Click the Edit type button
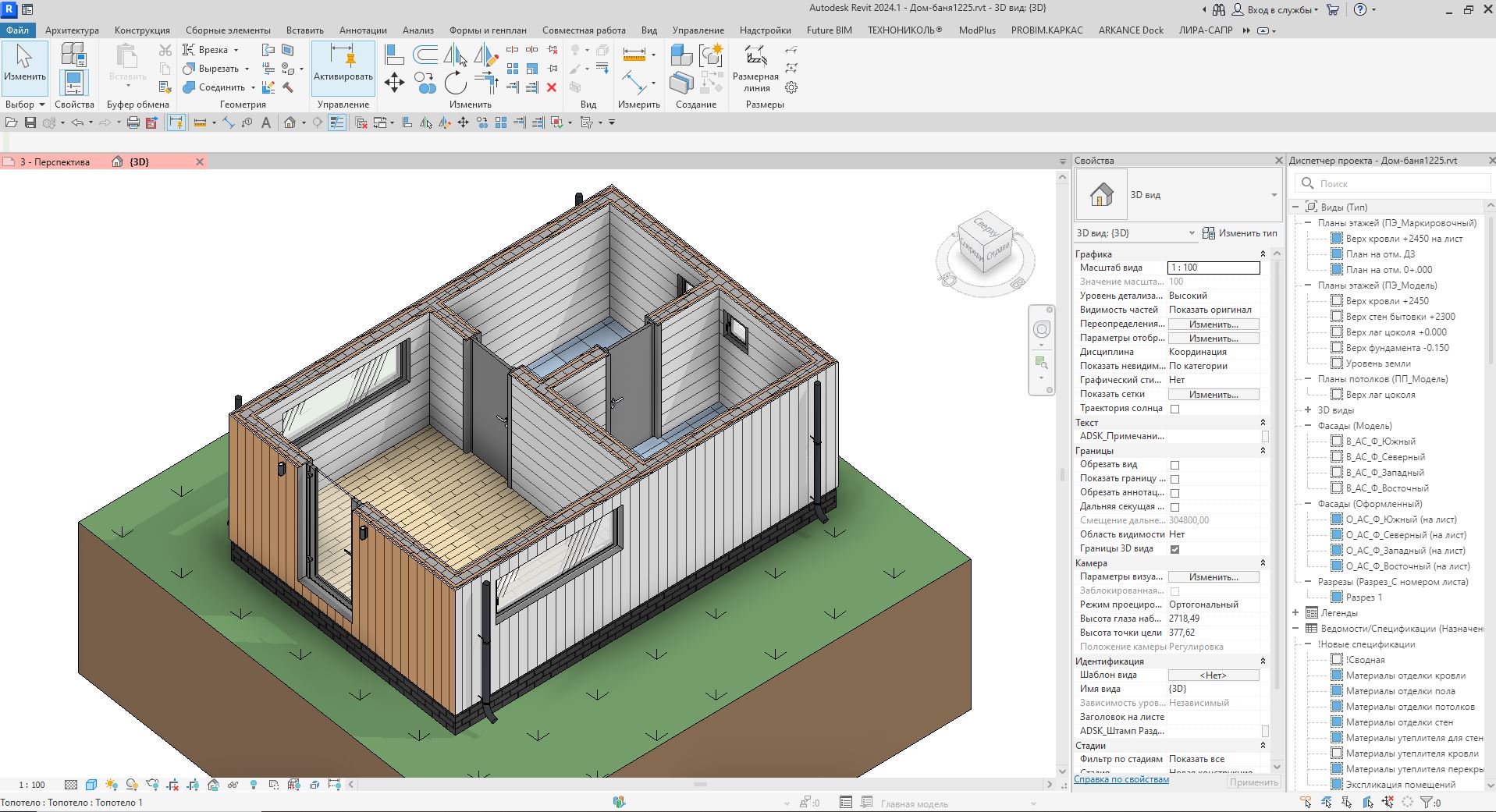This screenshot has width=1496, height=812. pos(1239,233)
